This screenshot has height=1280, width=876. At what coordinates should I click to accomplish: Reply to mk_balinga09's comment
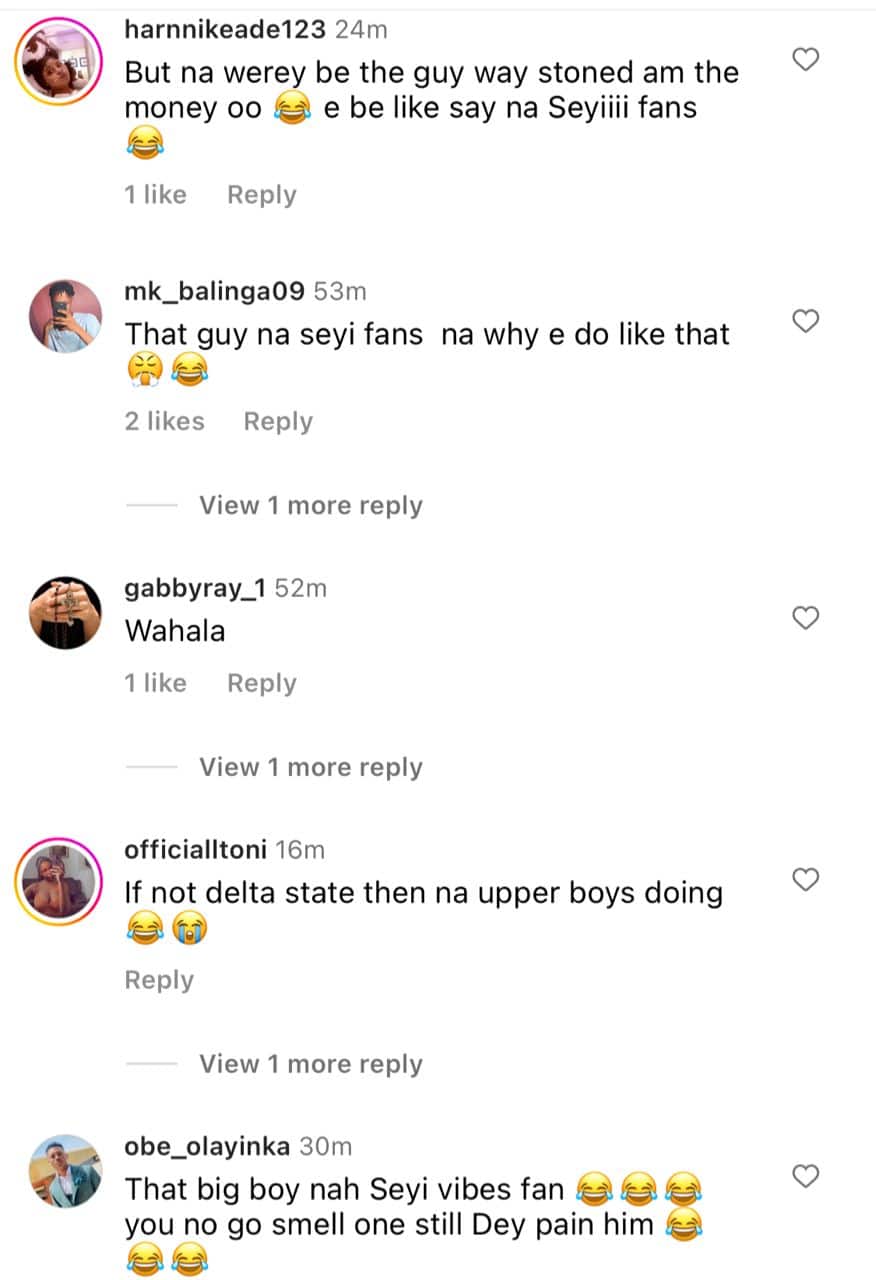tap(278, 422)
